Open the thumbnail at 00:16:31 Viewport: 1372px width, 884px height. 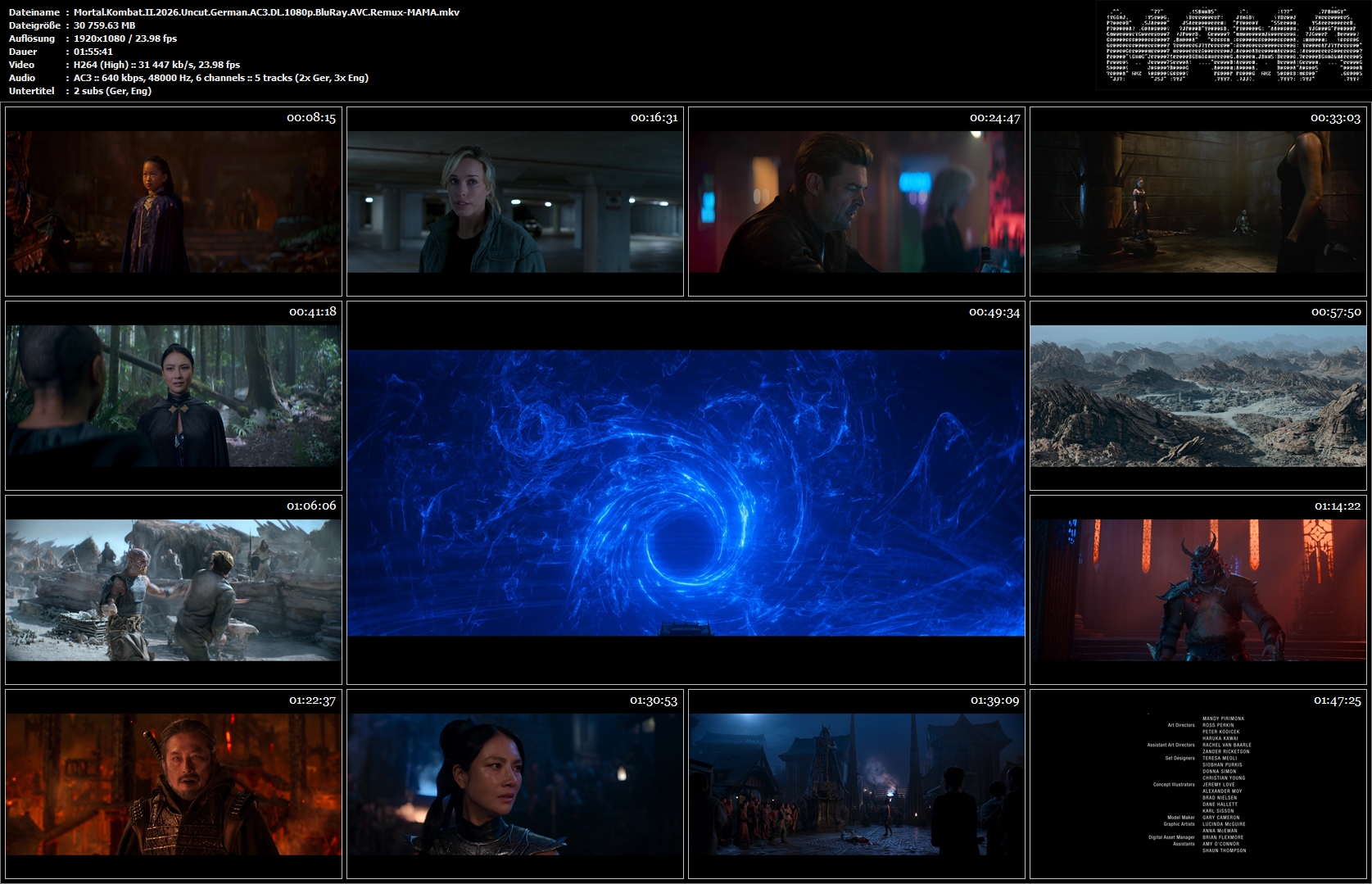[515, 202]
